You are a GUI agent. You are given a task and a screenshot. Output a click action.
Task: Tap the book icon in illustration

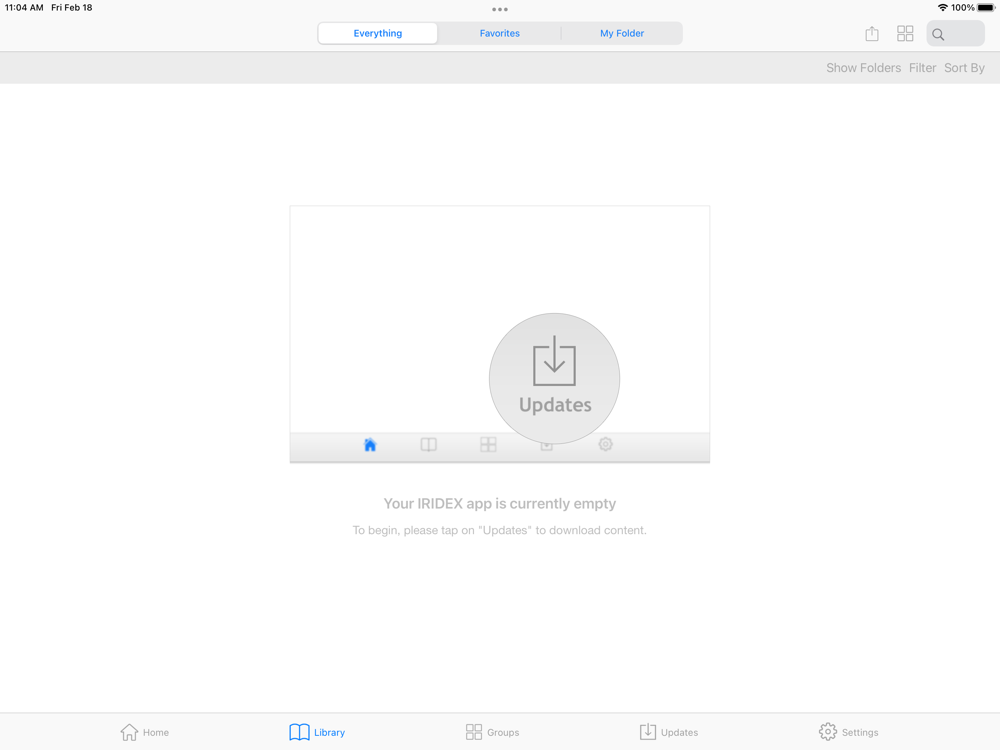429,445
